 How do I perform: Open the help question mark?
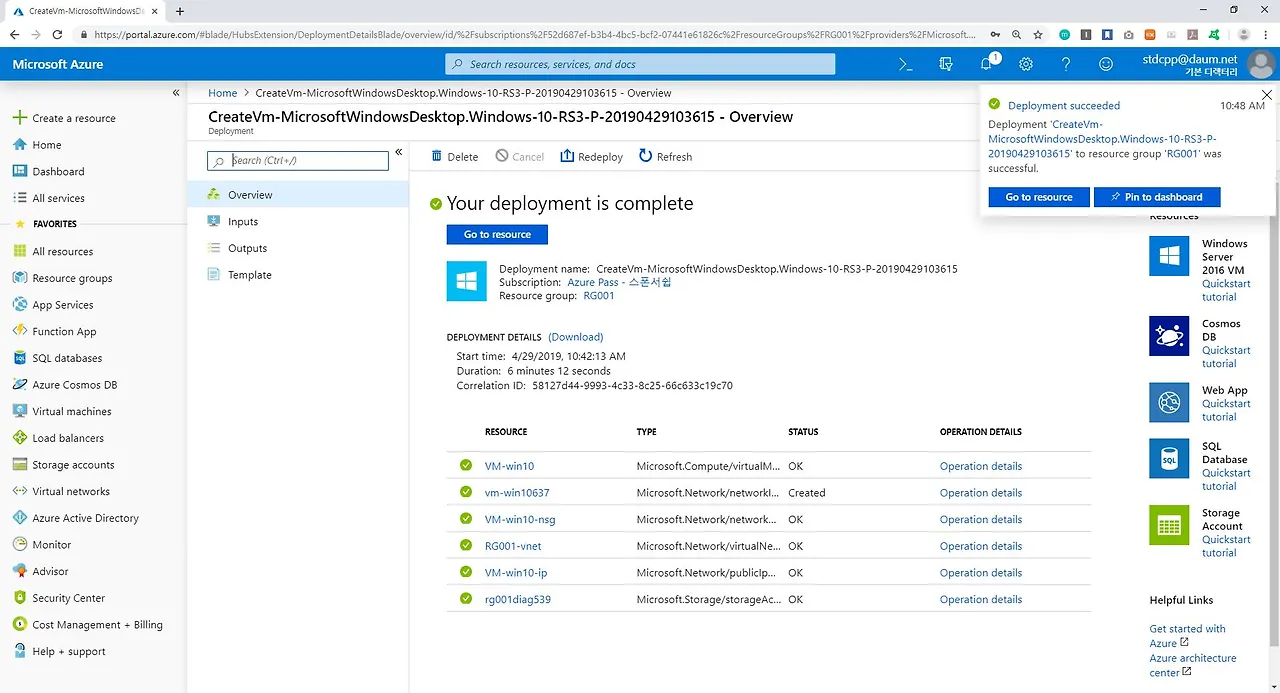[x=1066, y=64]
